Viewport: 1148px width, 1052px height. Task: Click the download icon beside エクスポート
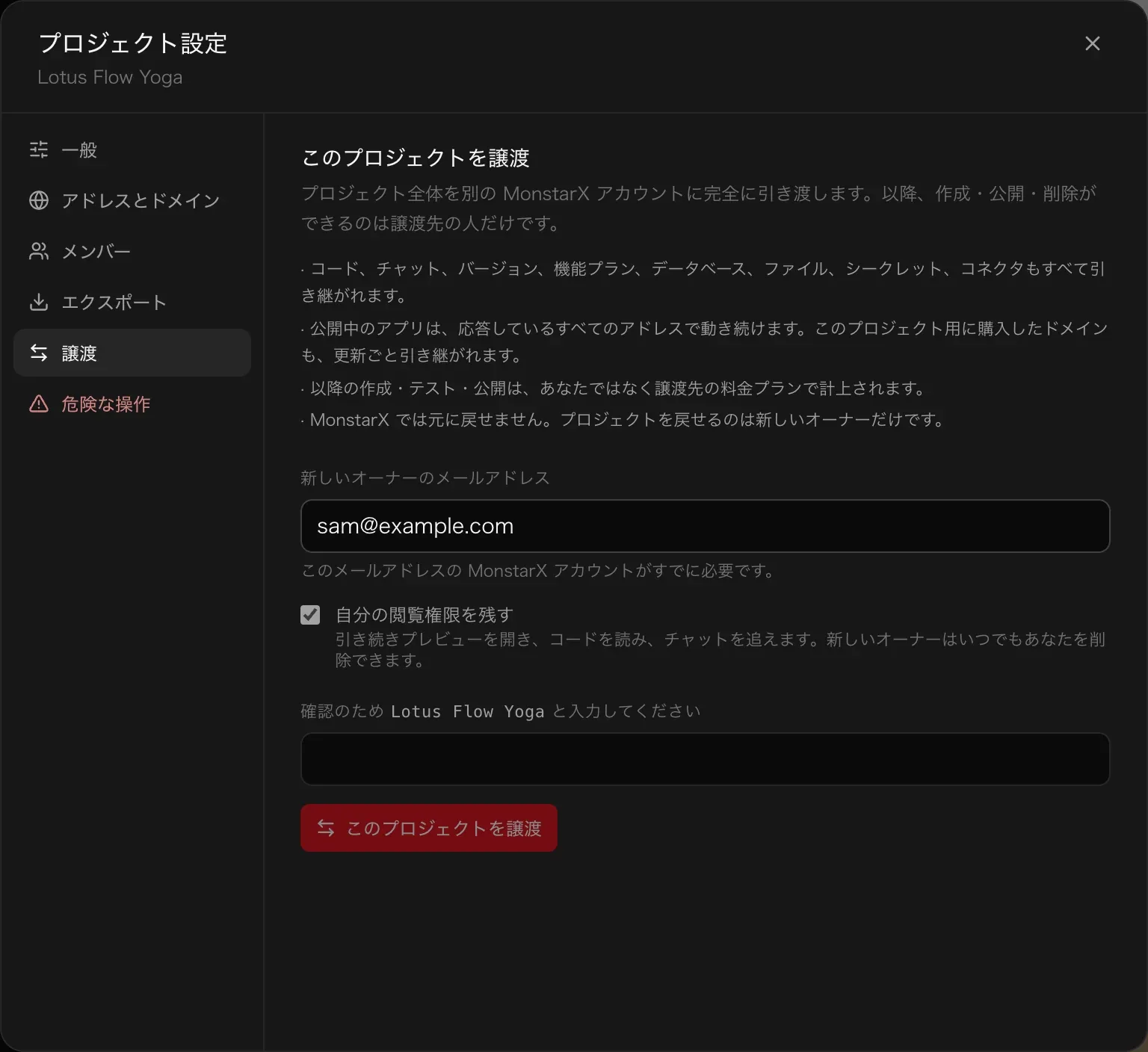point(39,302)
